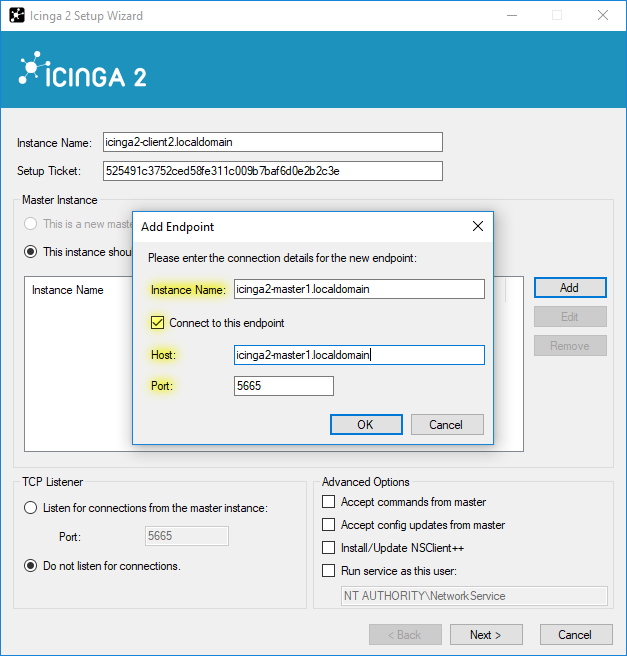627x656 pixels.
Task: Click the < Back button
Action: (405, 635)
